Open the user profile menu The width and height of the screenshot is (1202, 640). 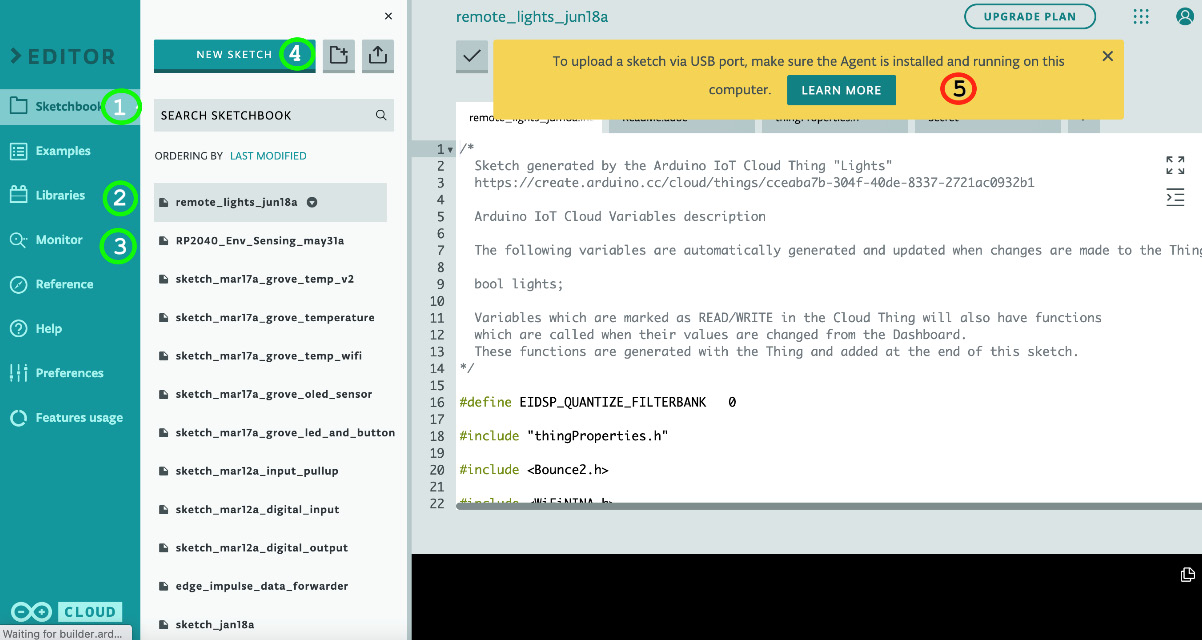click(x=1186, y=16)
